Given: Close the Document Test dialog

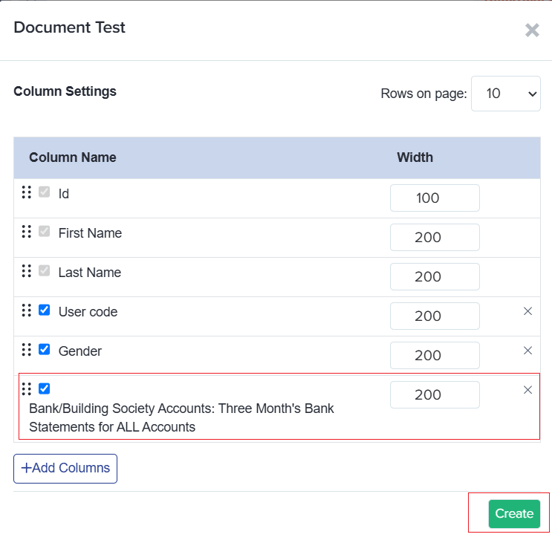Looking at the screenshot, I should point(532,30).
